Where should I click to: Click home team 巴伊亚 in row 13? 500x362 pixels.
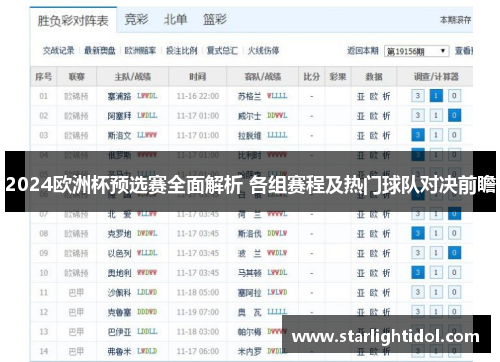(119, 332)
